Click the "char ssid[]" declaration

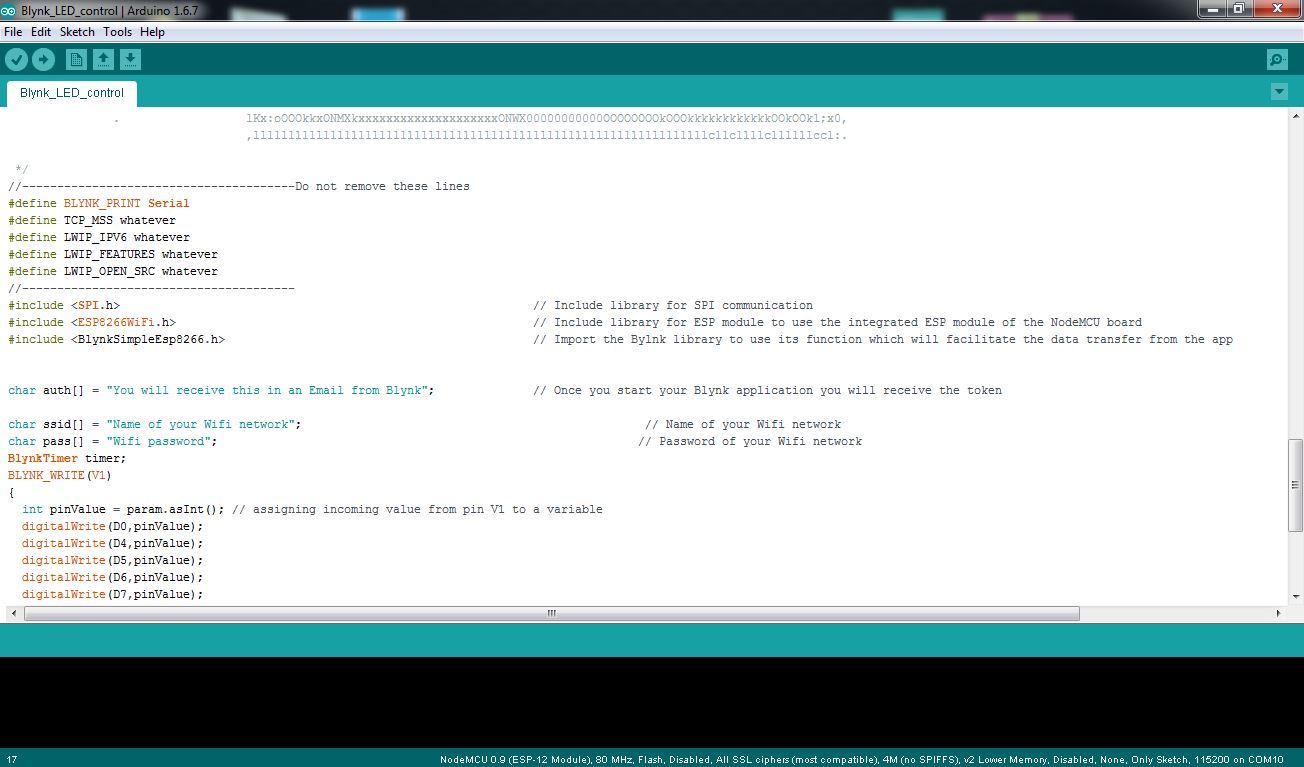tap(155, 424)
